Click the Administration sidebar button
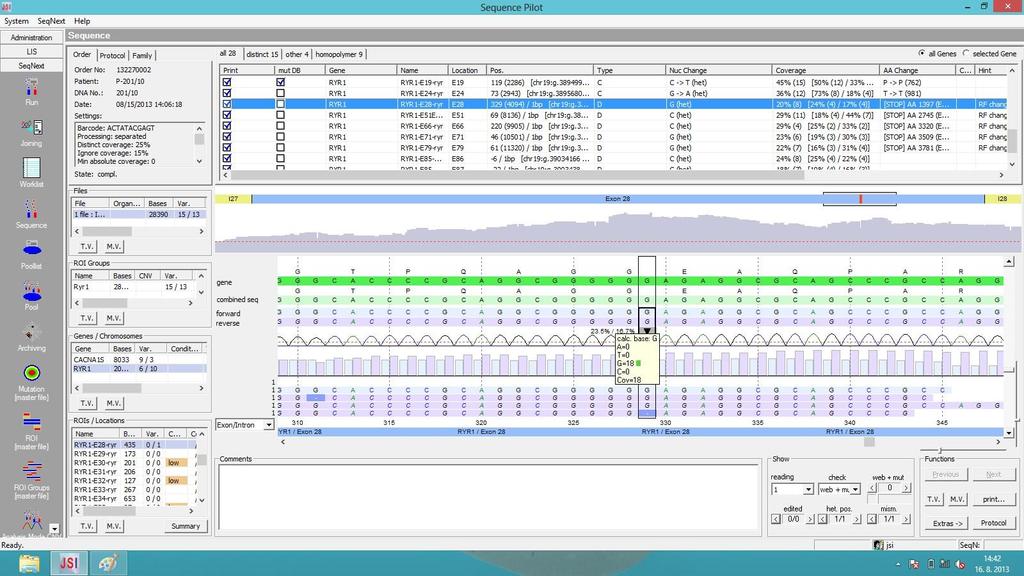Viewport: 1024px width, 576px height. 31,38
